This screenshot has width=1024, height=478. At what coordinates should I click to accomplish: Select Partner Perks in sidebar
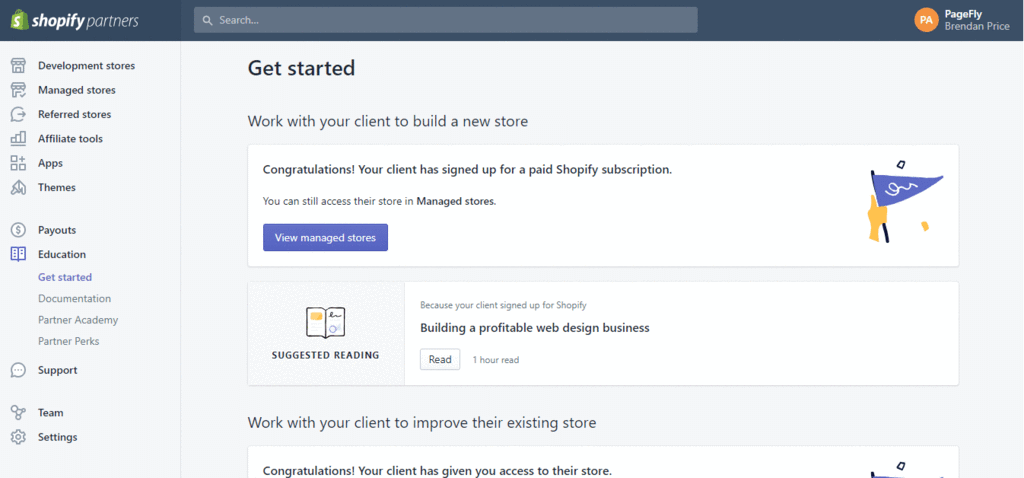point(69,341)
